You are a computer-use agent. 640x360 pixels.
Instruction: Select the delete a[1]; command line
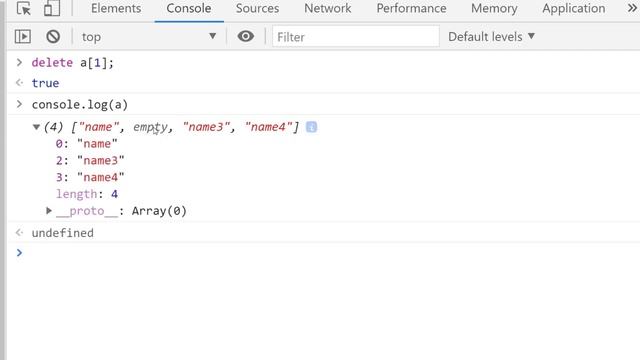[x=73, y=62]
